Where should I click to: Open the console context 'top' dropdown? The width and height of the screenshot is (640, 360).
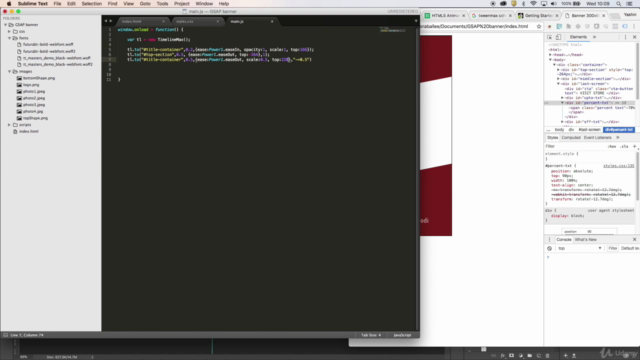(580, 248)
